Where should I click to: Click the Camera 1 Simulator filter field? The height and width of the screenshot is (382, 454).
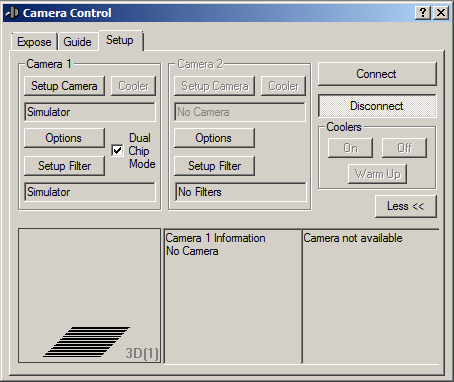(90, 192)
